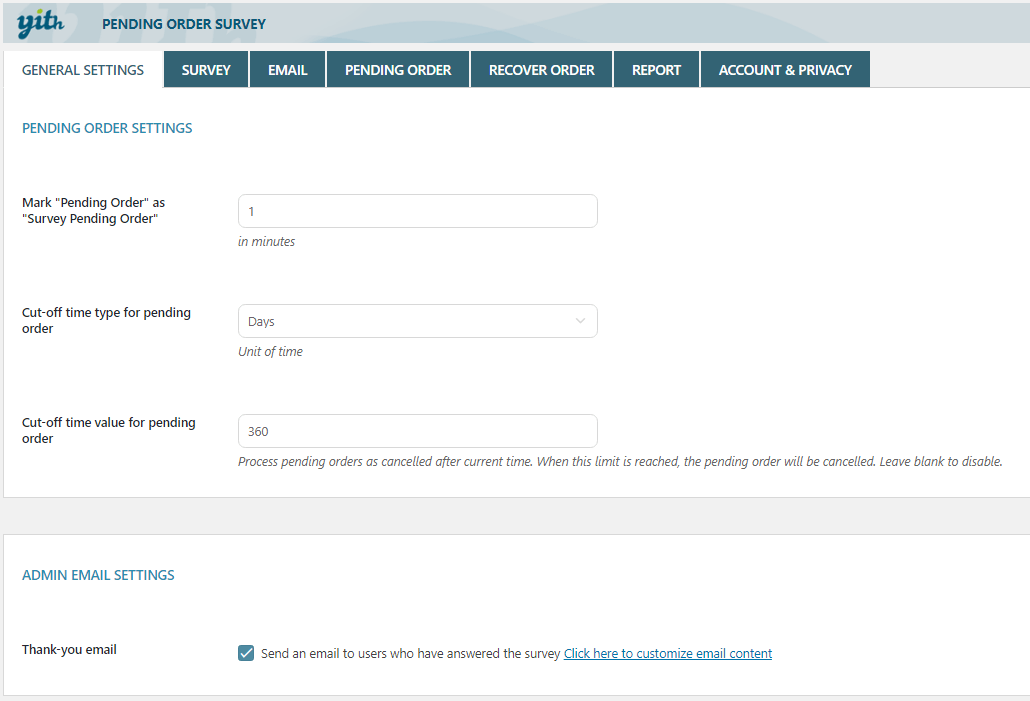Click the 'Cut-off time value for pending order' label
Image resolution: width=1030 pixels, height=701 pixels.
[x=108, y=430]
